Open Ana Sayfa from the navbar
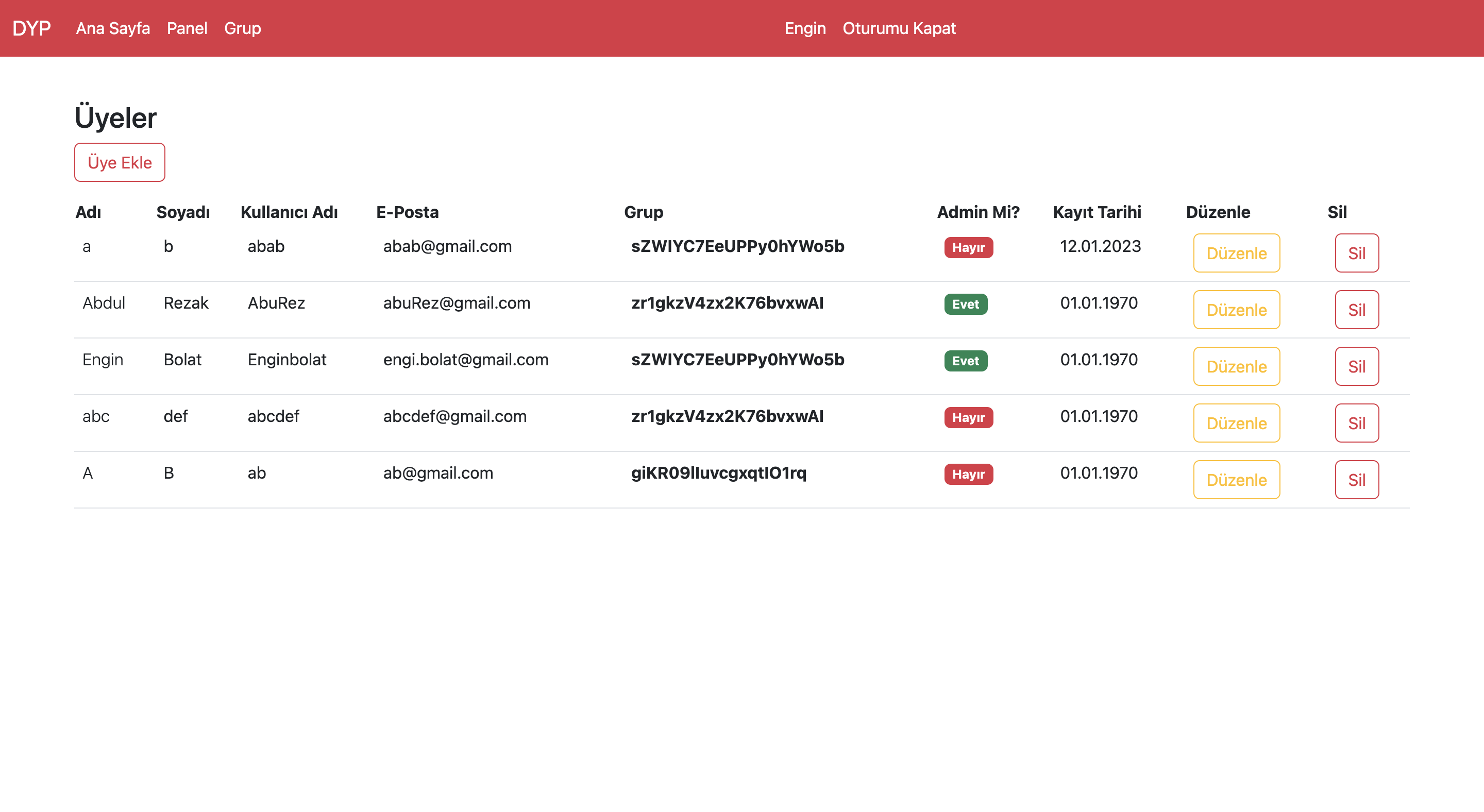 coord(113,29)
